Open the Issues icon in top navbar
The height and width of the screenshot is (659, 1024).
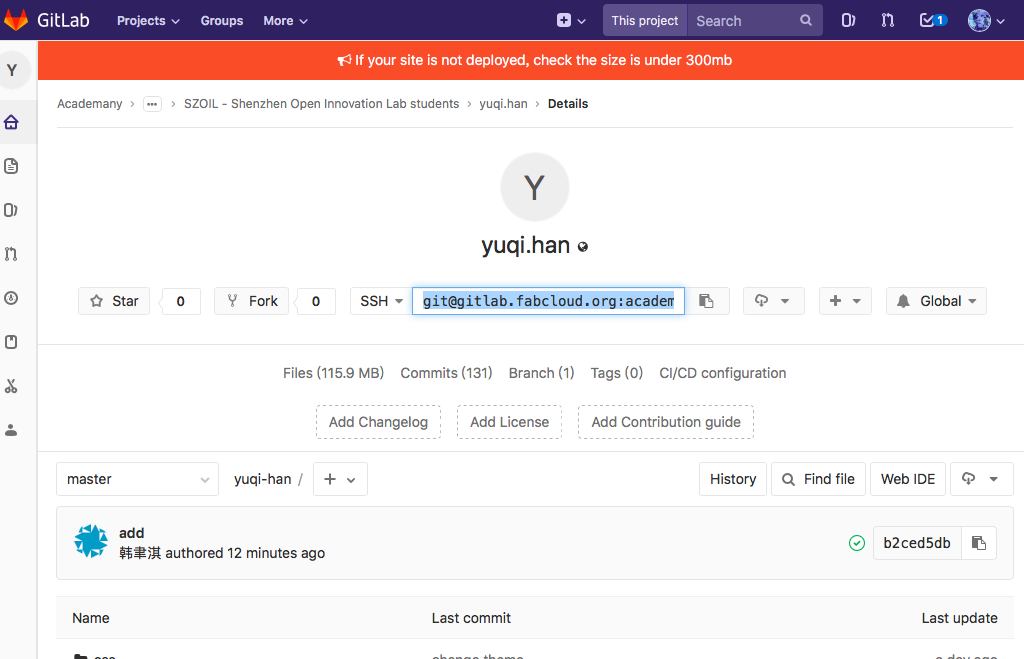(x=848, y=20)
